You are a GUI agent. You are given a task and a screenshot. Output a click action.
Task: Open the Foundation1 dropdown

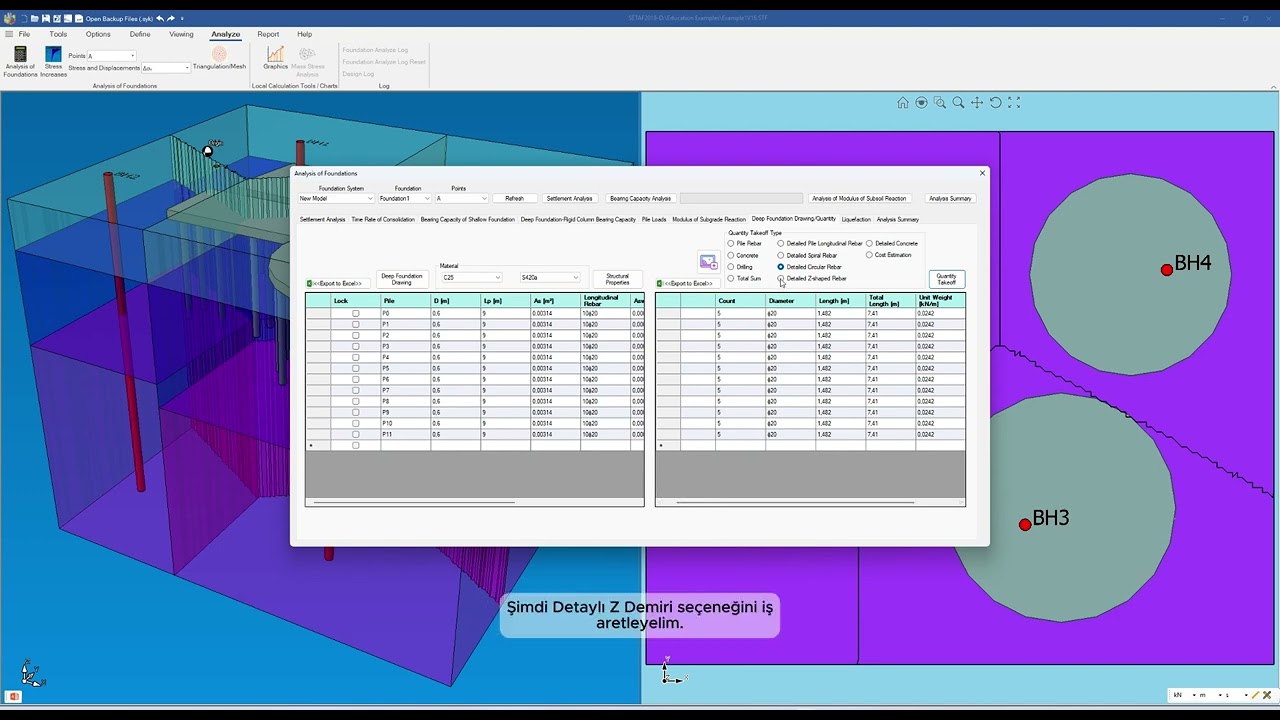tap(404, 198)
